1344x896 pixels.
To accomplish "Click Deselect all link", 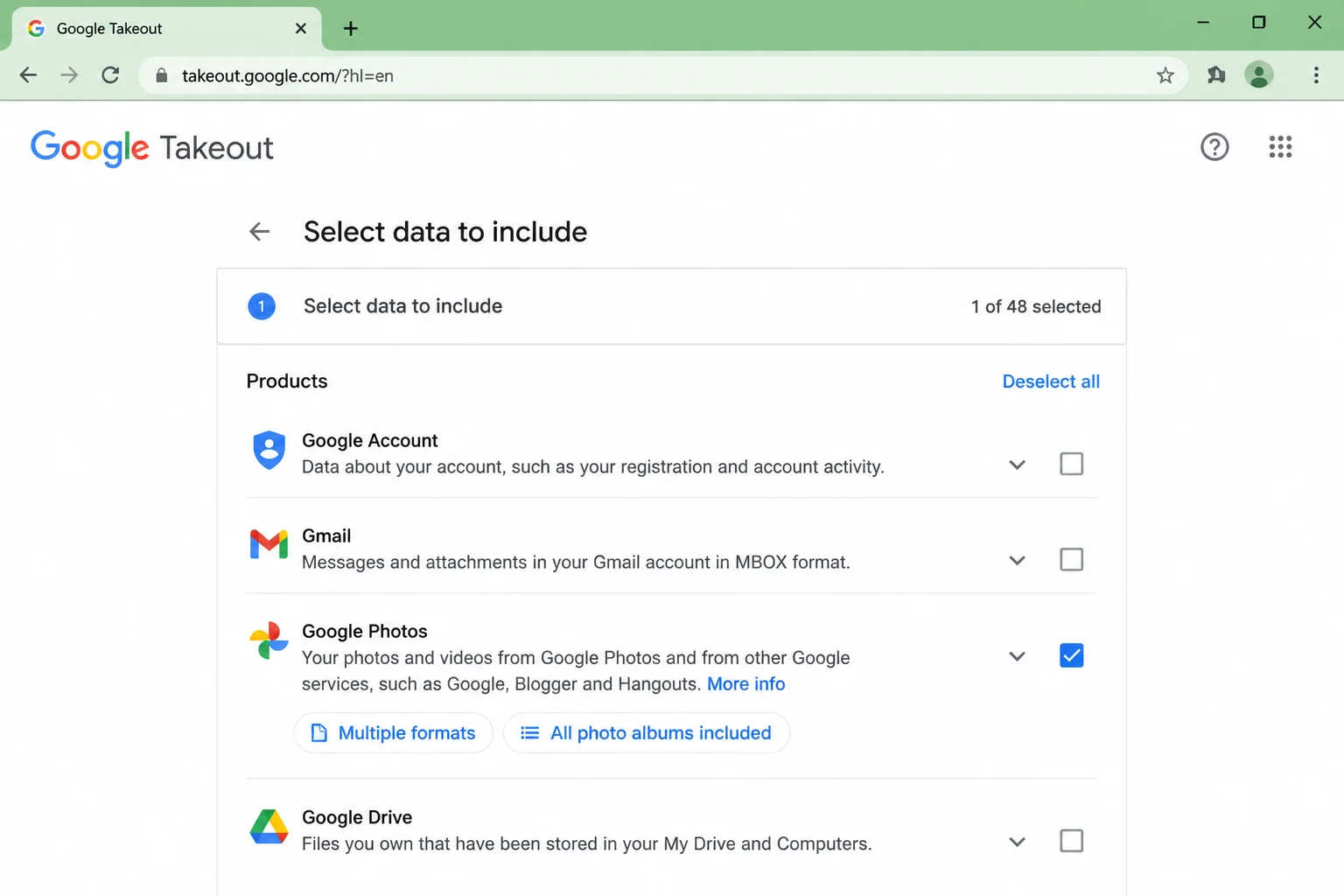I will coord(1051,381).
